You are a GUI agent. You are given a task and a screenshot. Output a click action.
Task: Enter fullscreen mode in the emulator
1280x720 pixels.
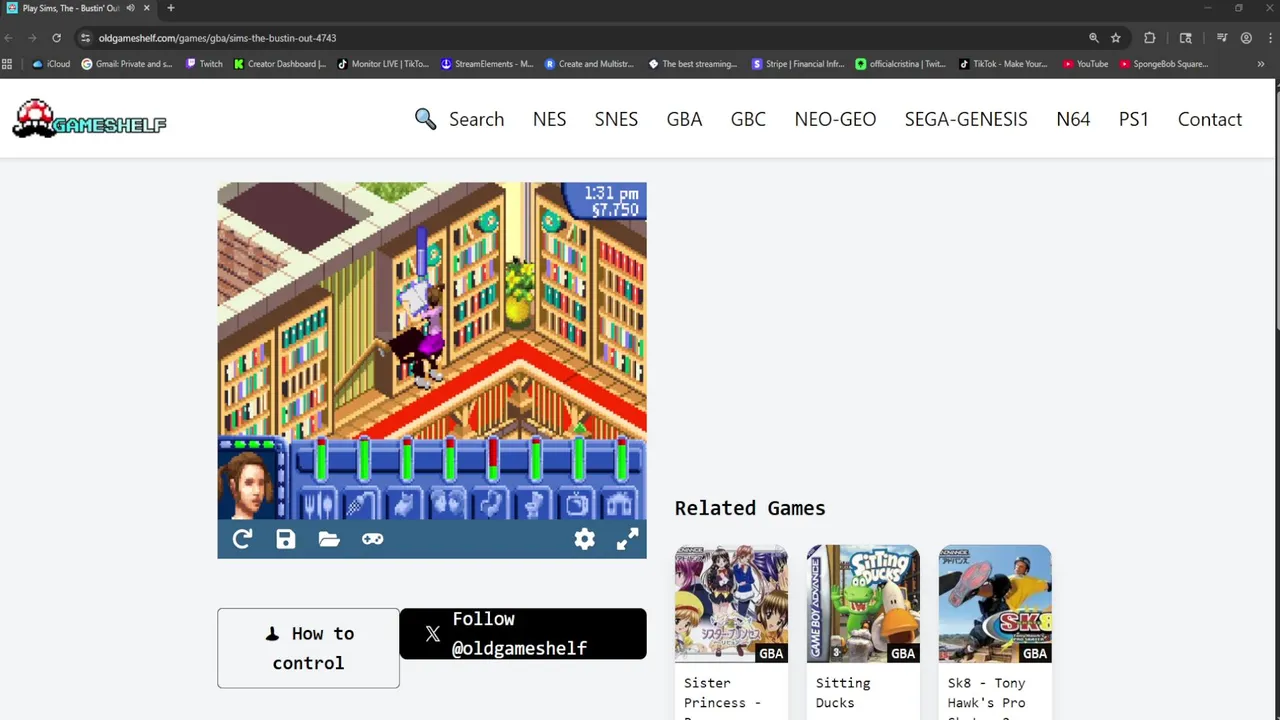tap(627, 540)
